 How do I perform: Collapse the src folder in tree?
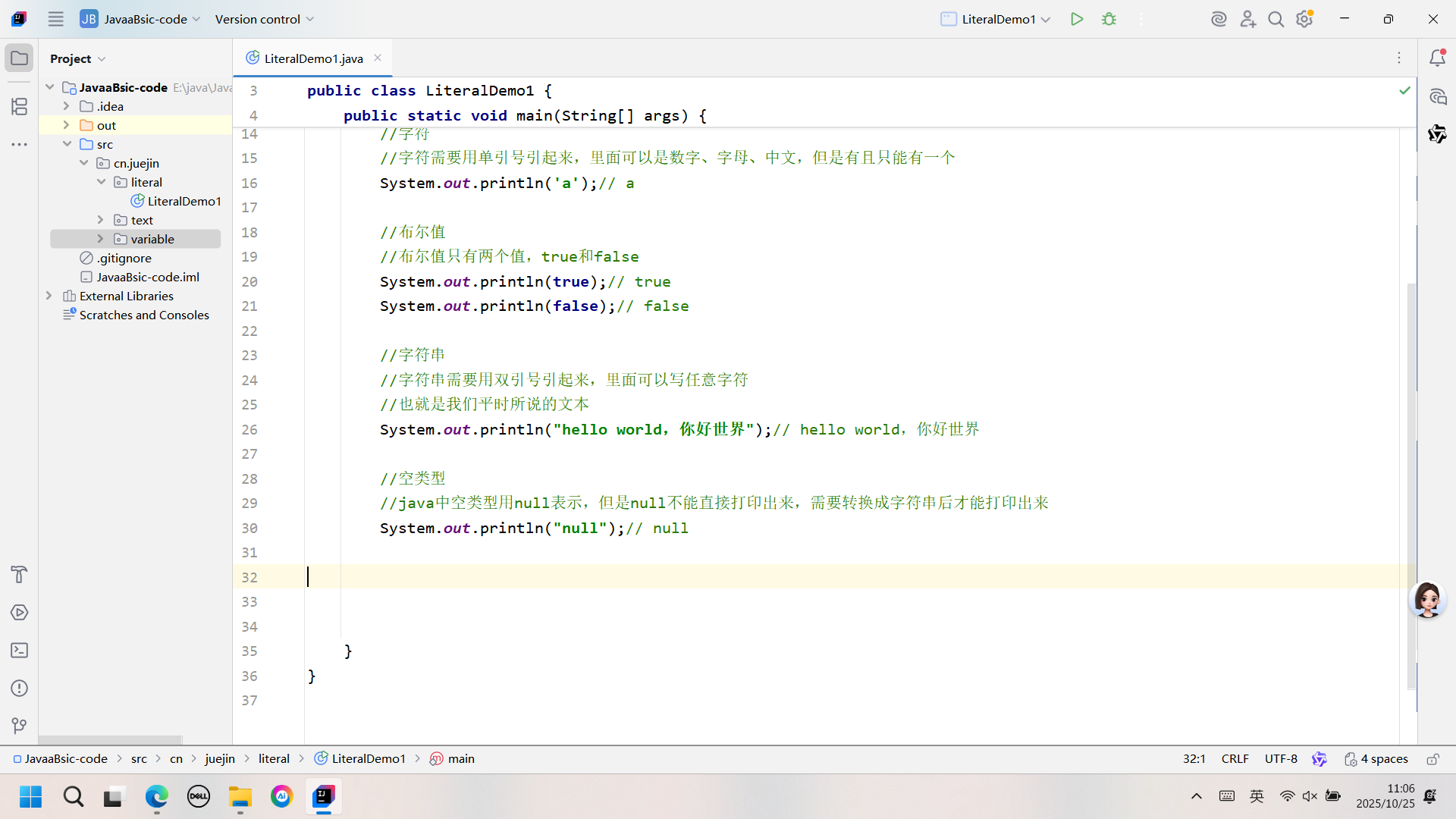(67, 144)
